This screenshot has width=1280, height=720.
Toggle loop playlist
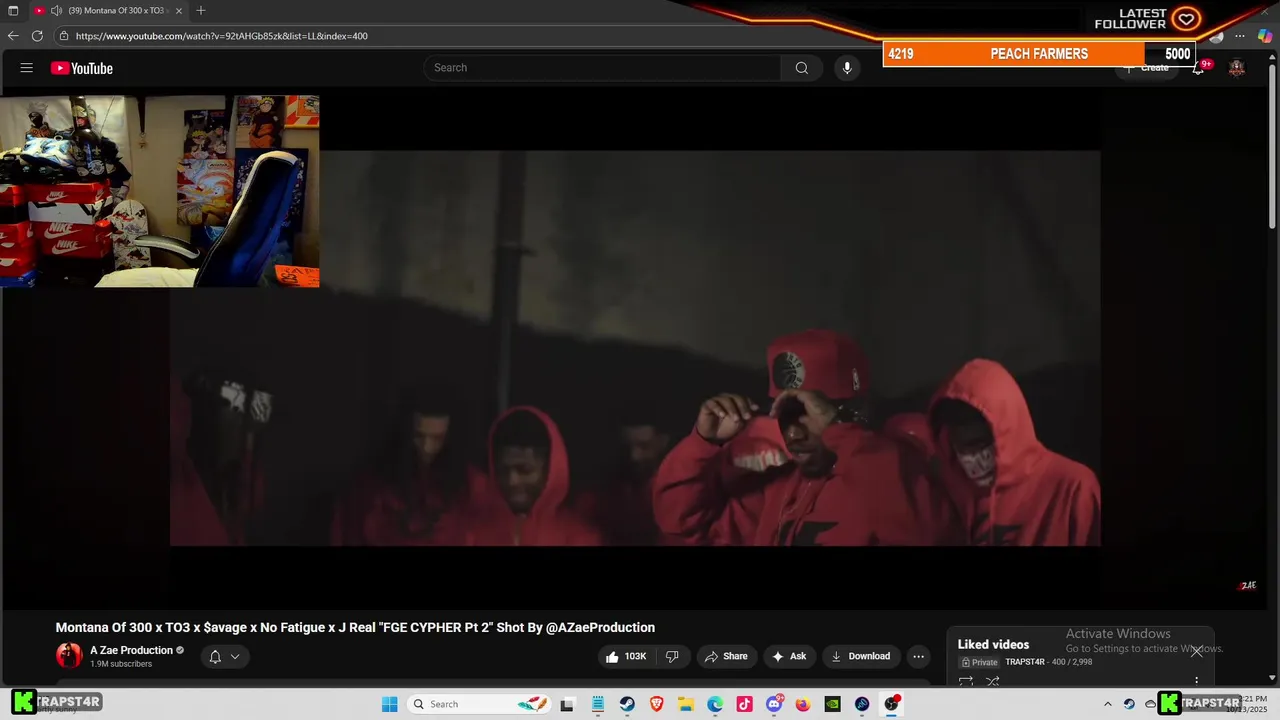966,682
